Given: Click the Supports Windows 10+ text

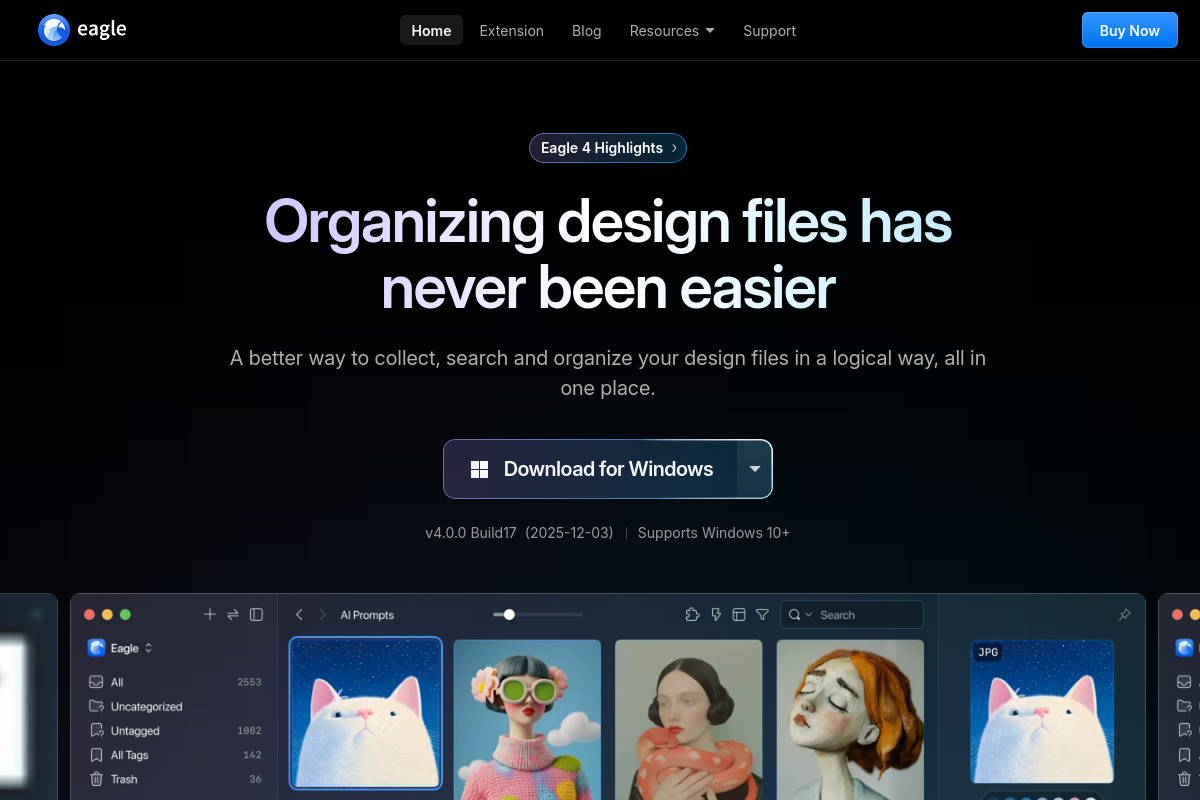Looking at the screenshot, I should point(714,533).
